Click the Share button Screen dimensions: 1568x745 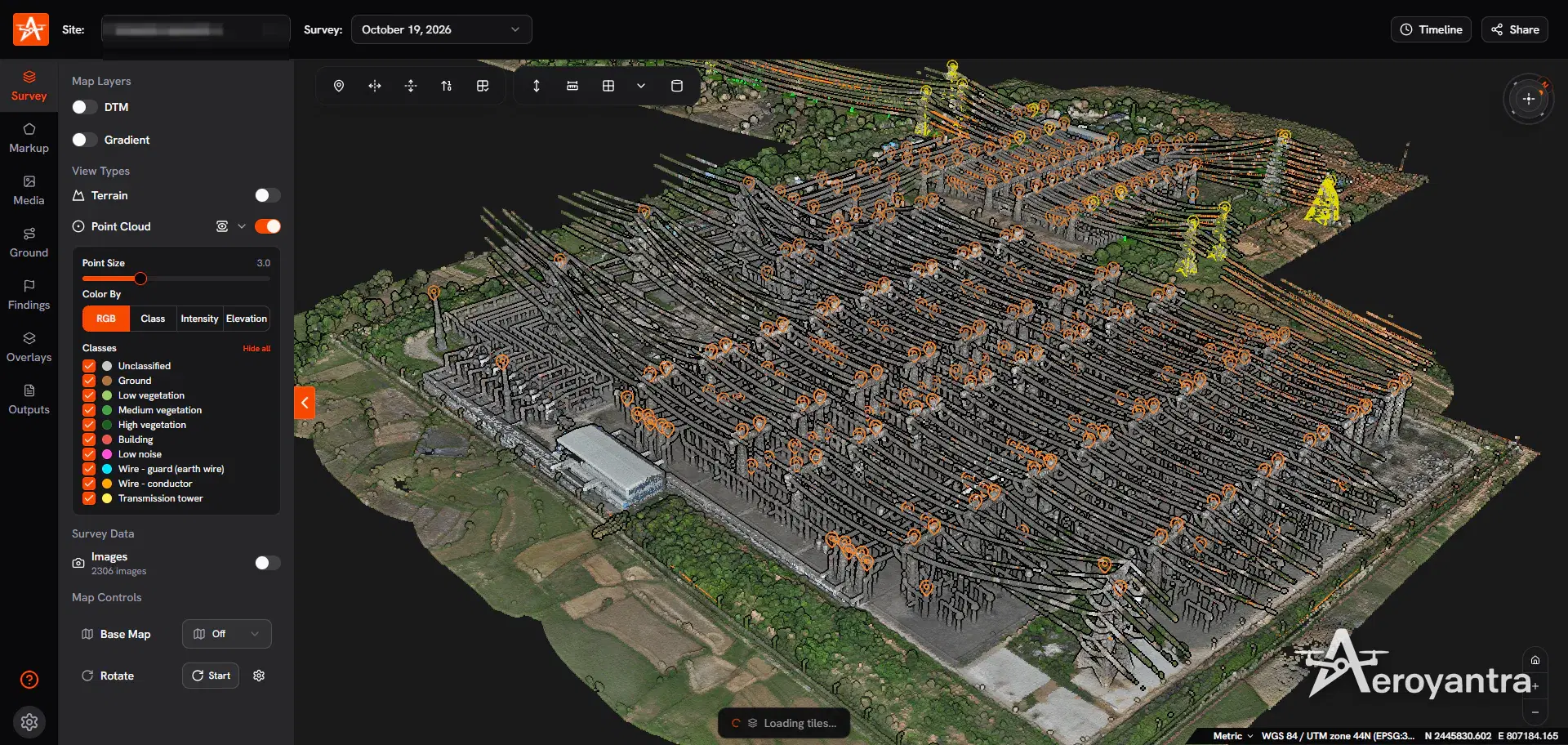click(1515, 29)
